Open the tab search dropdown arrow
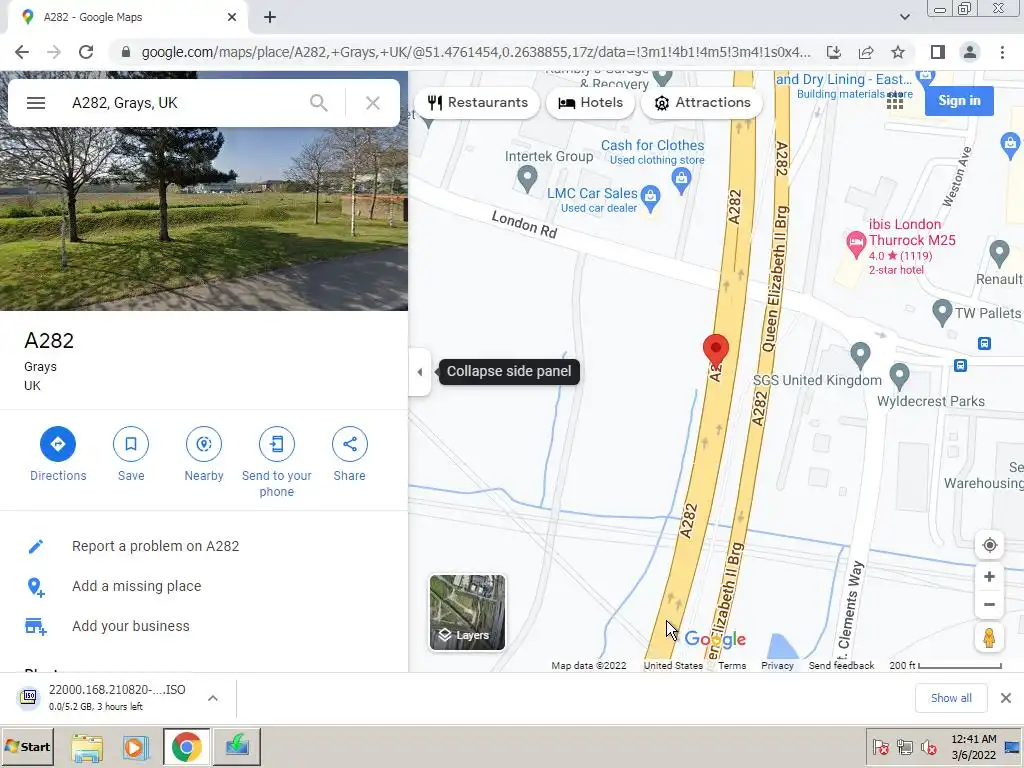1024x768 pixels. coord(904,18)
